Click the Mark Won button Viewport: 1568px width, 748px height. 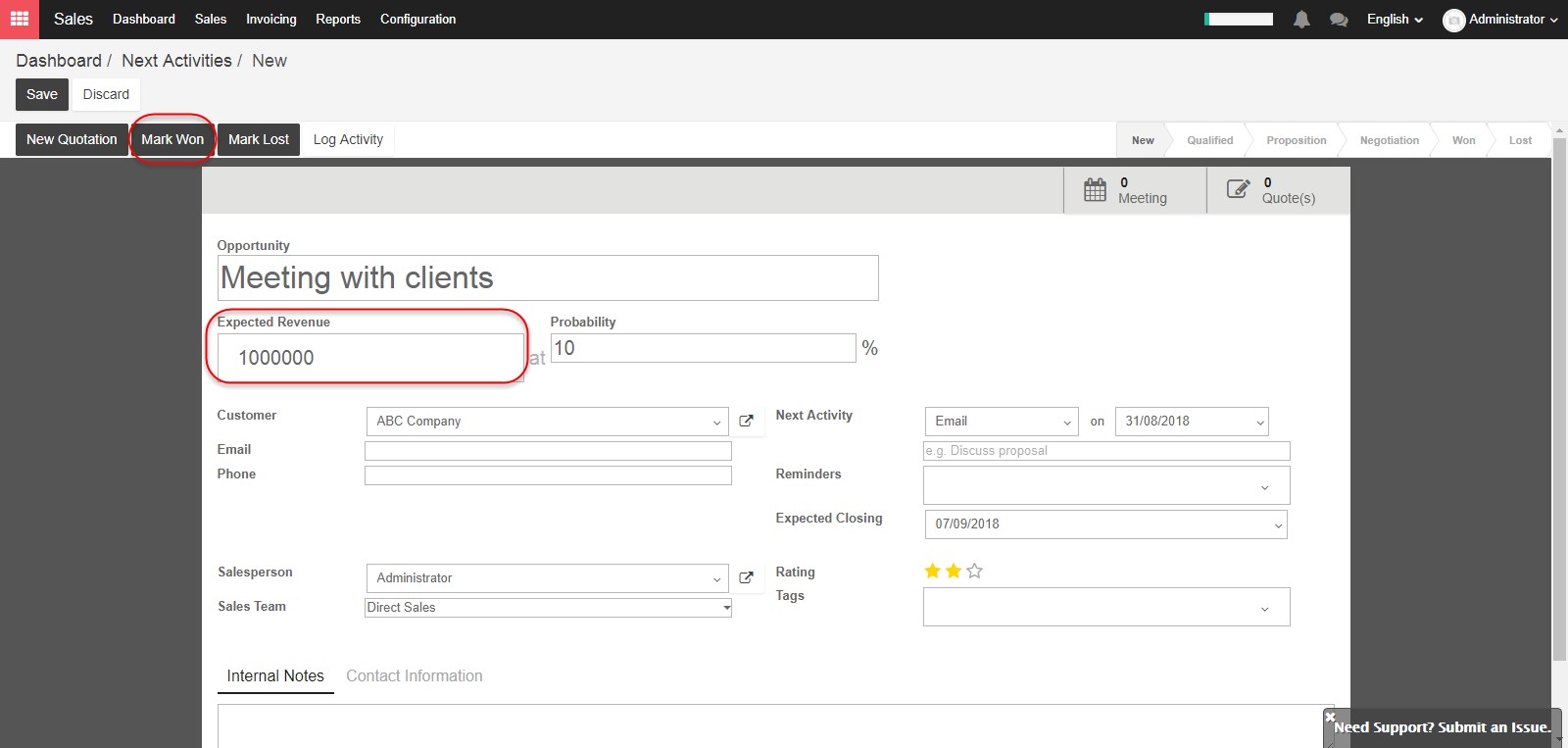pyautogui.click(x=172, y=139)
